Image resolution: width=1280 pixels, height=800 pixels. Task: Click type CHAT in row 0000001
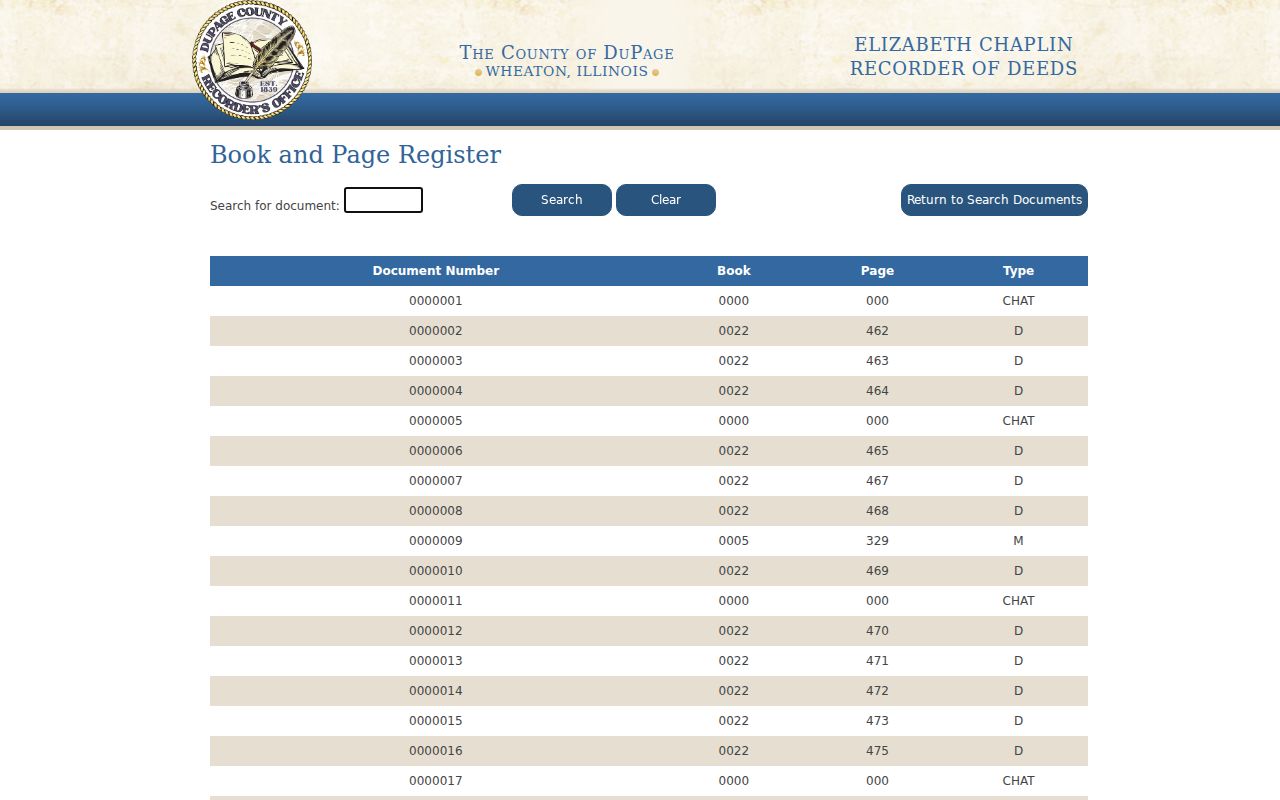coord(1019,301)
